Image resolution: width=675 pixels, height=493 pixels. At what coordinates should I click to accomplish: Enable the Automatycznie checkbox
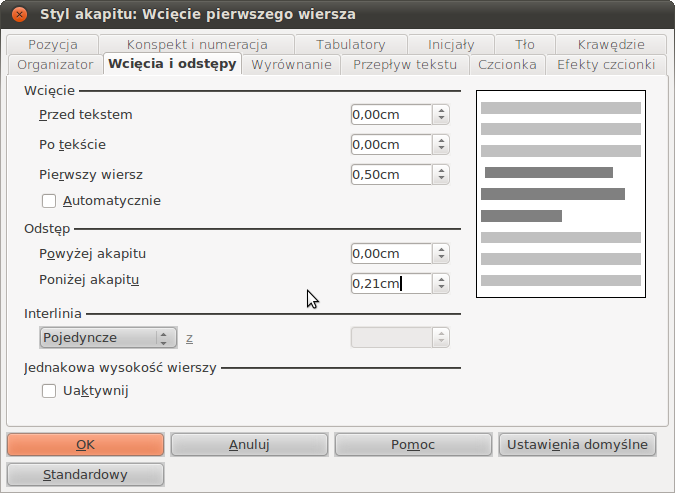pyautogui.click(x=49, y=200)
